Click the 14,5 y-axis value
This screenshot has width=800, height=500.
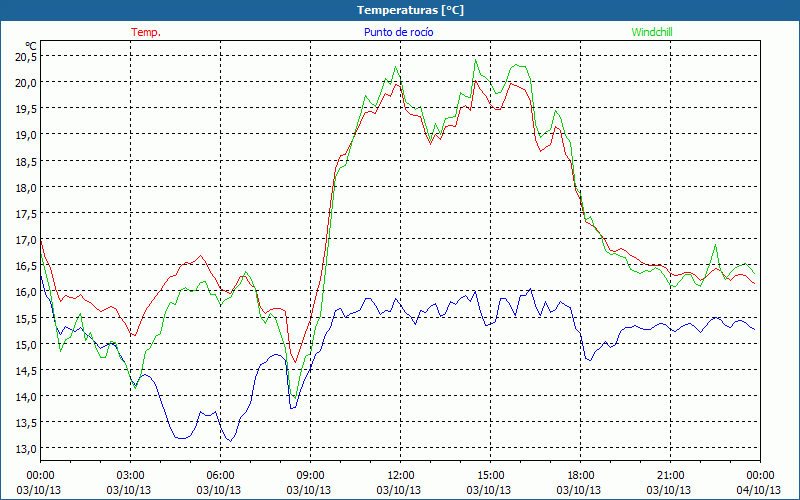[26, 371]
